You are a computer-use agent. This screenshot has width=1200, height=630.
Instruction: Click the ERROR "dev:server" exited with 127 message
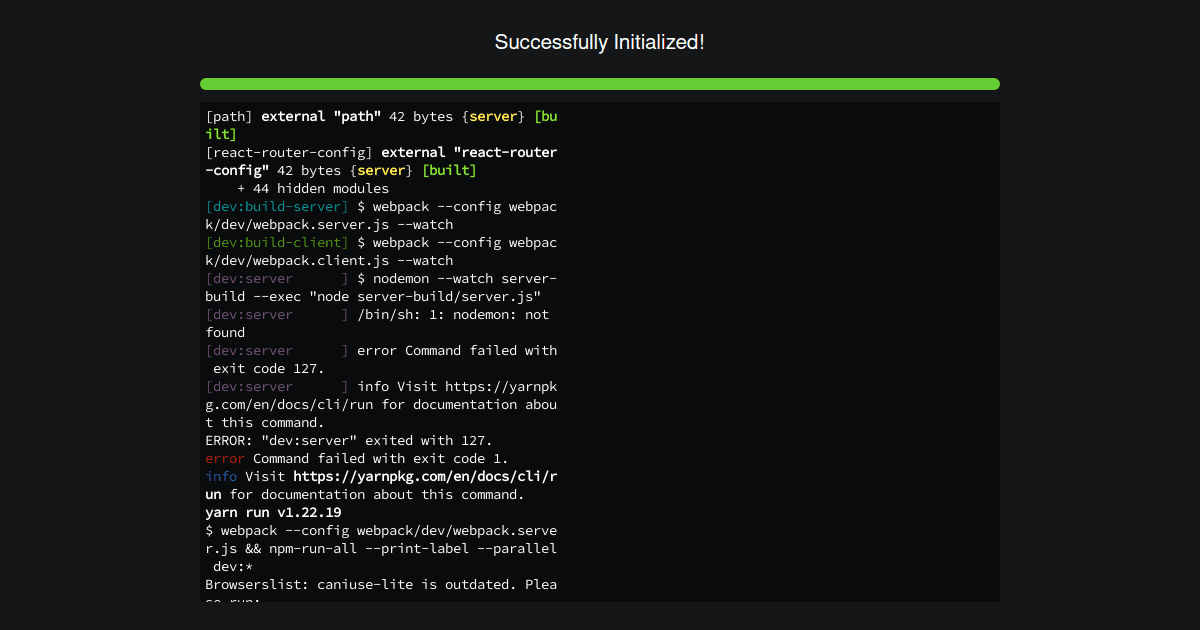coord(348,440)
